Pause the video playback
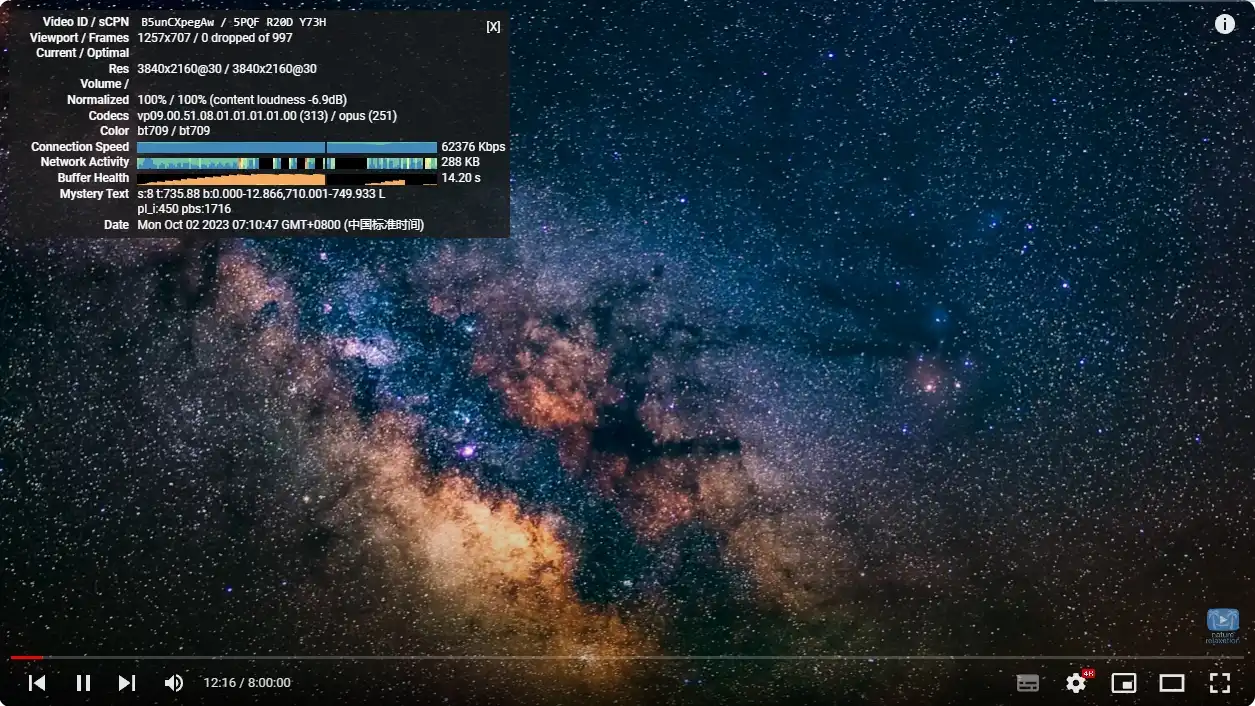 click(84, 683)
